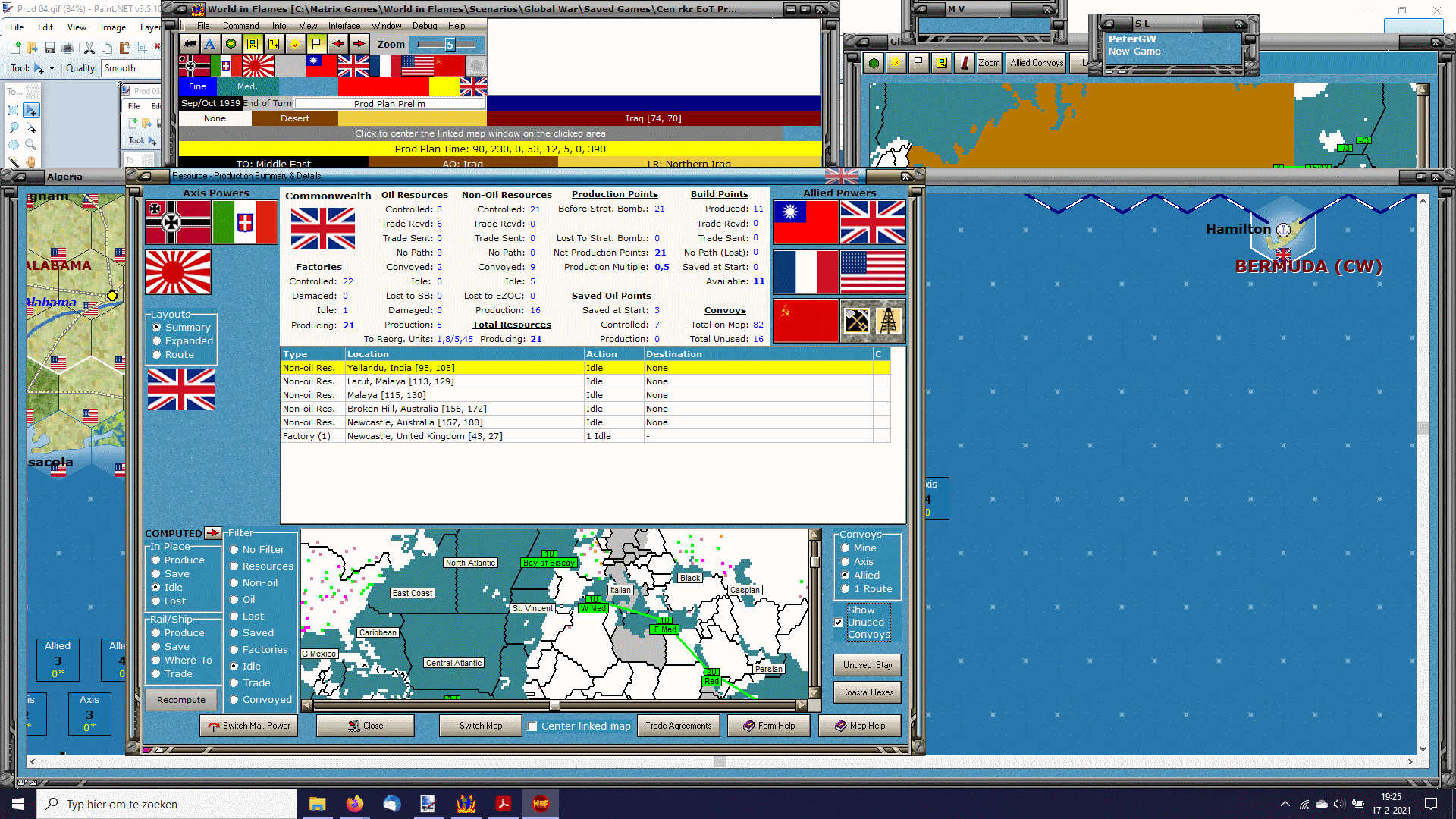
Task: Click the yellow sun weather icon
Action: point(295,44)
